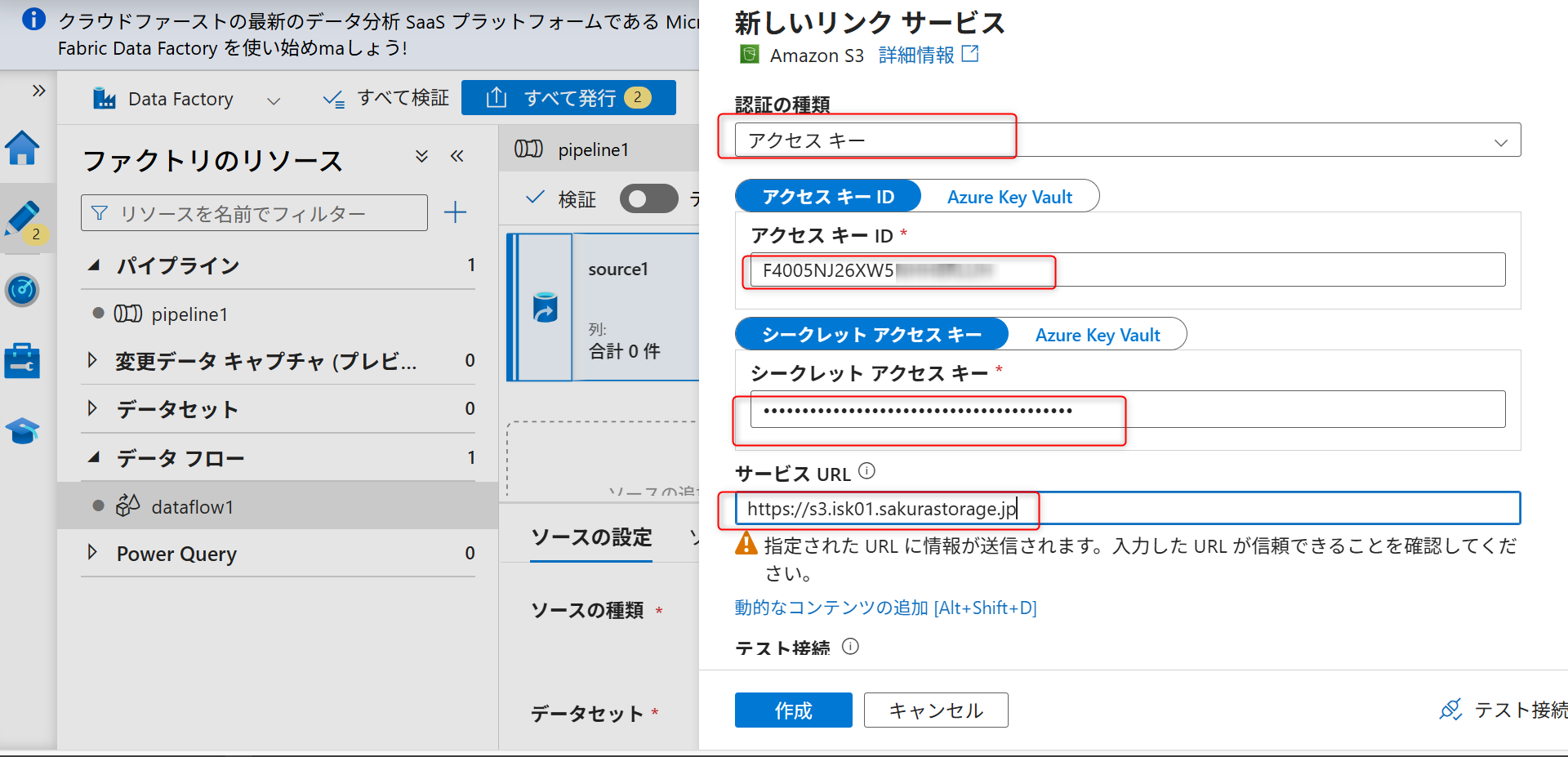Click the toolbox Manage icon in sidebar
Screen dimensions: 1568x757
click(22, 360)
